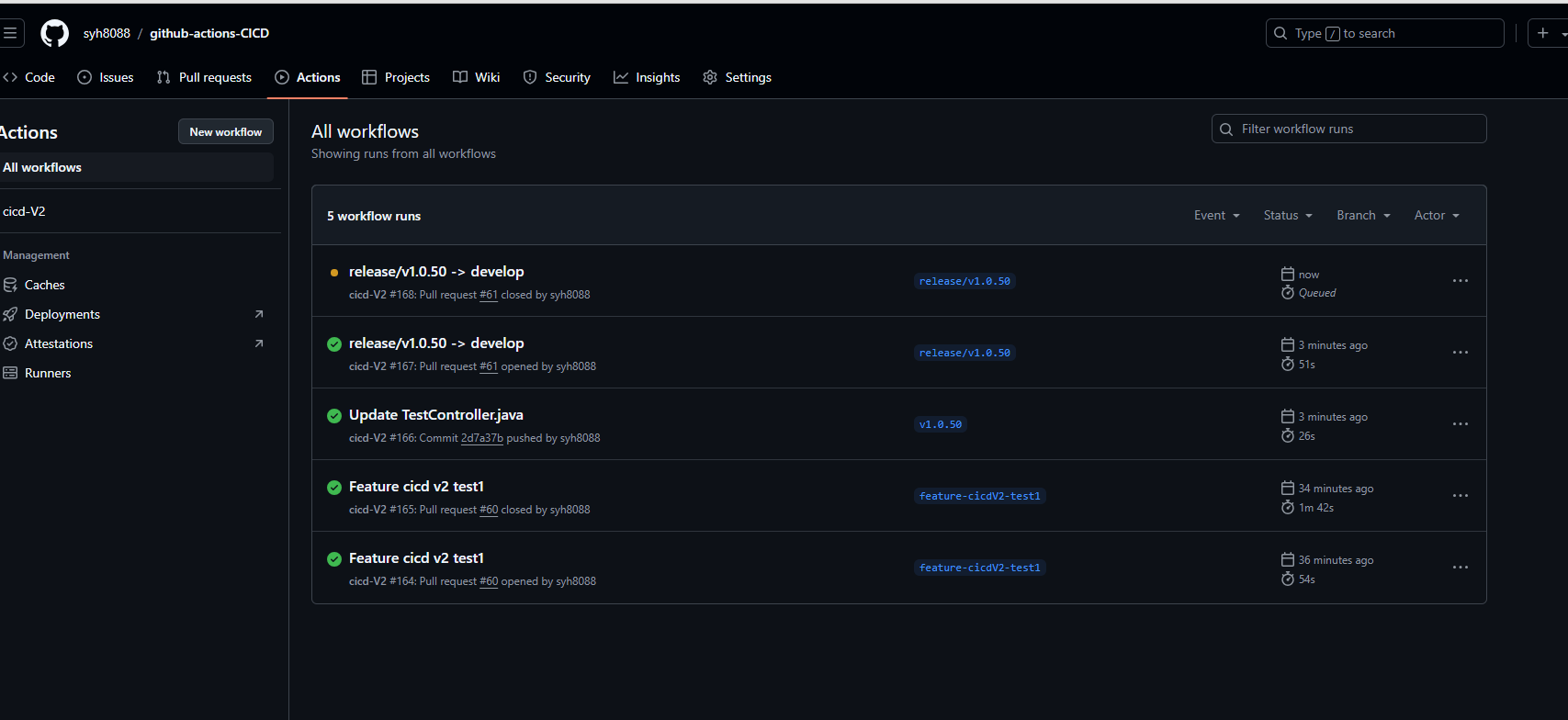
Task: Switch to the Code tab
Action: point(29,77)
